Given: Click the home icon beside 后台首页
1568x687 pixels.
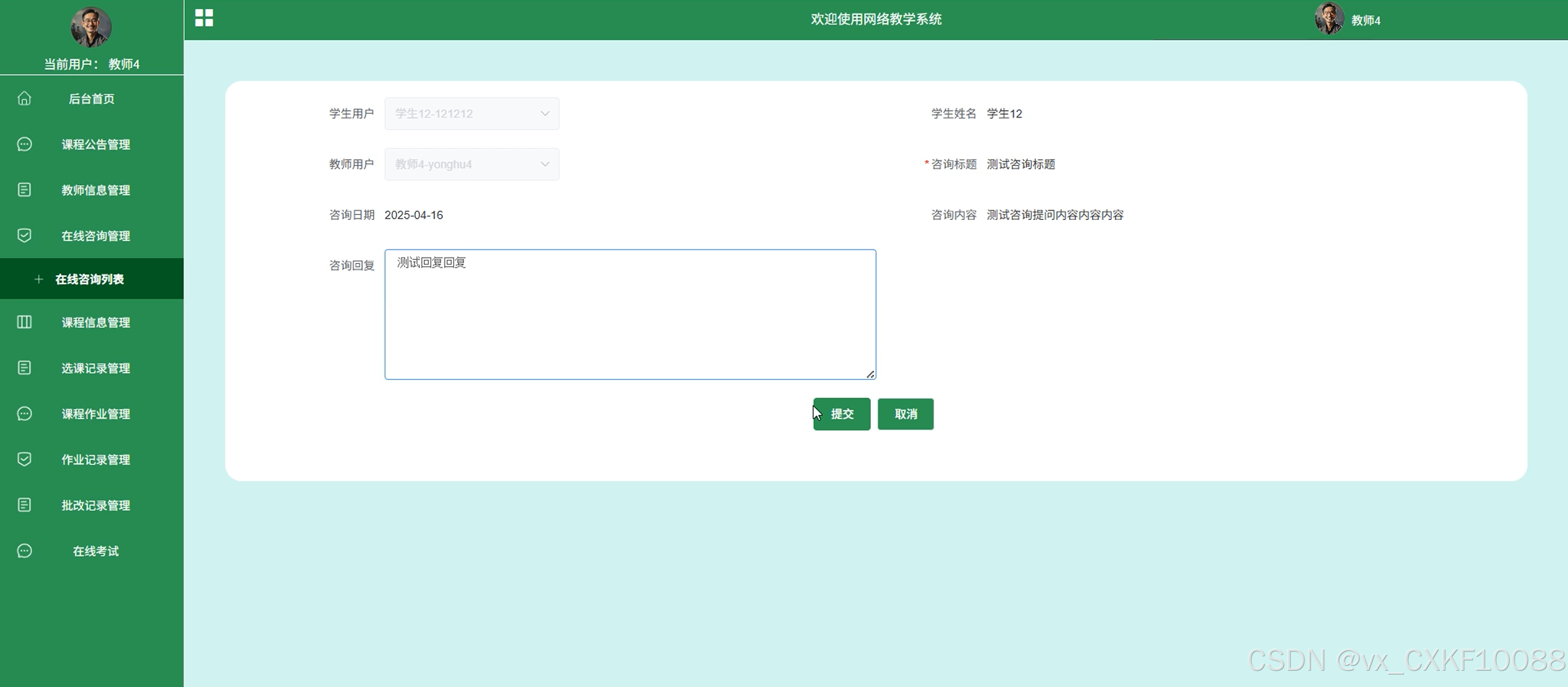Looking at the screenshot, I should coord(25,99).
